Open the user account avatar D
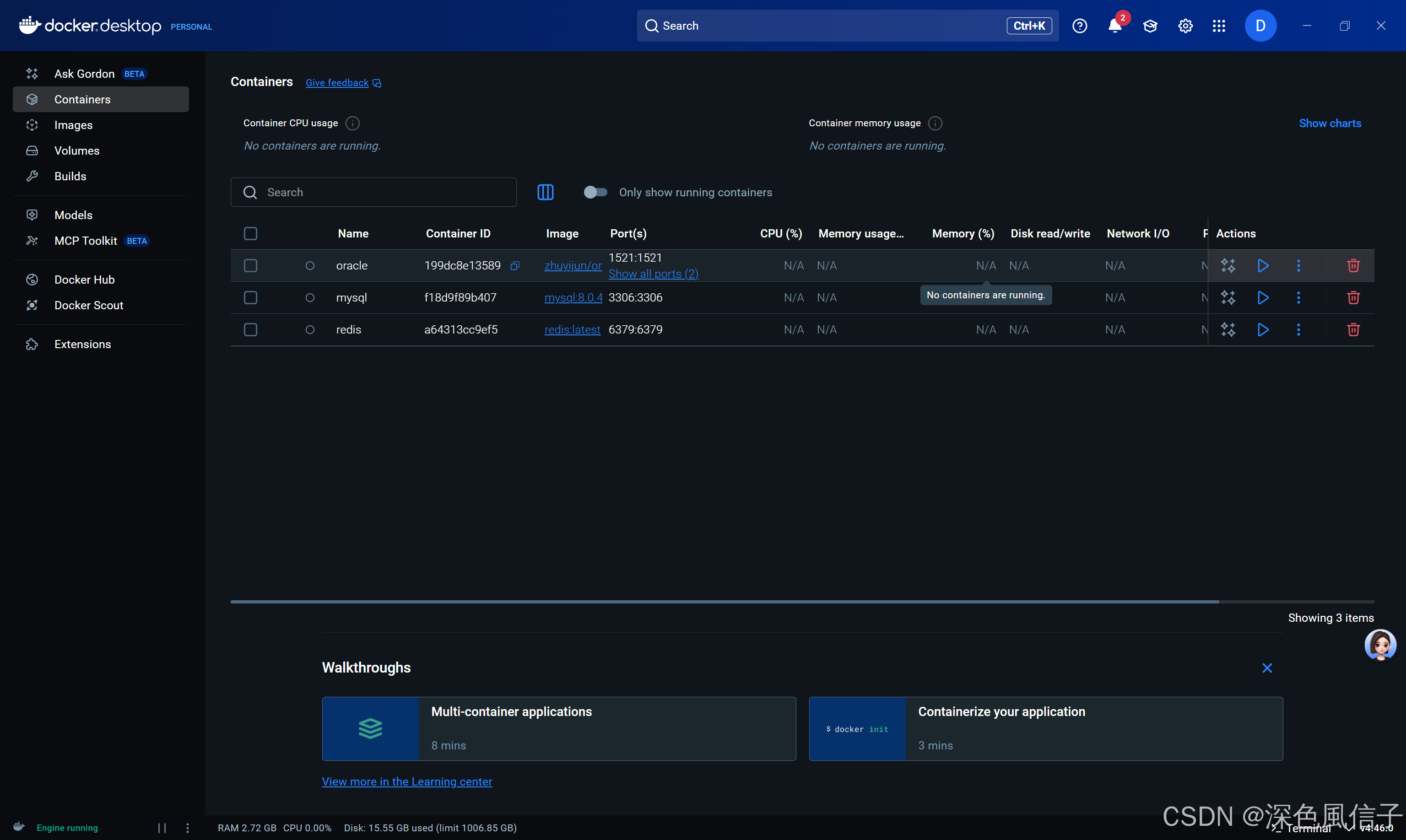Image resolution: width=1406 pixels, height=840 pixels. click(1260, 26)
